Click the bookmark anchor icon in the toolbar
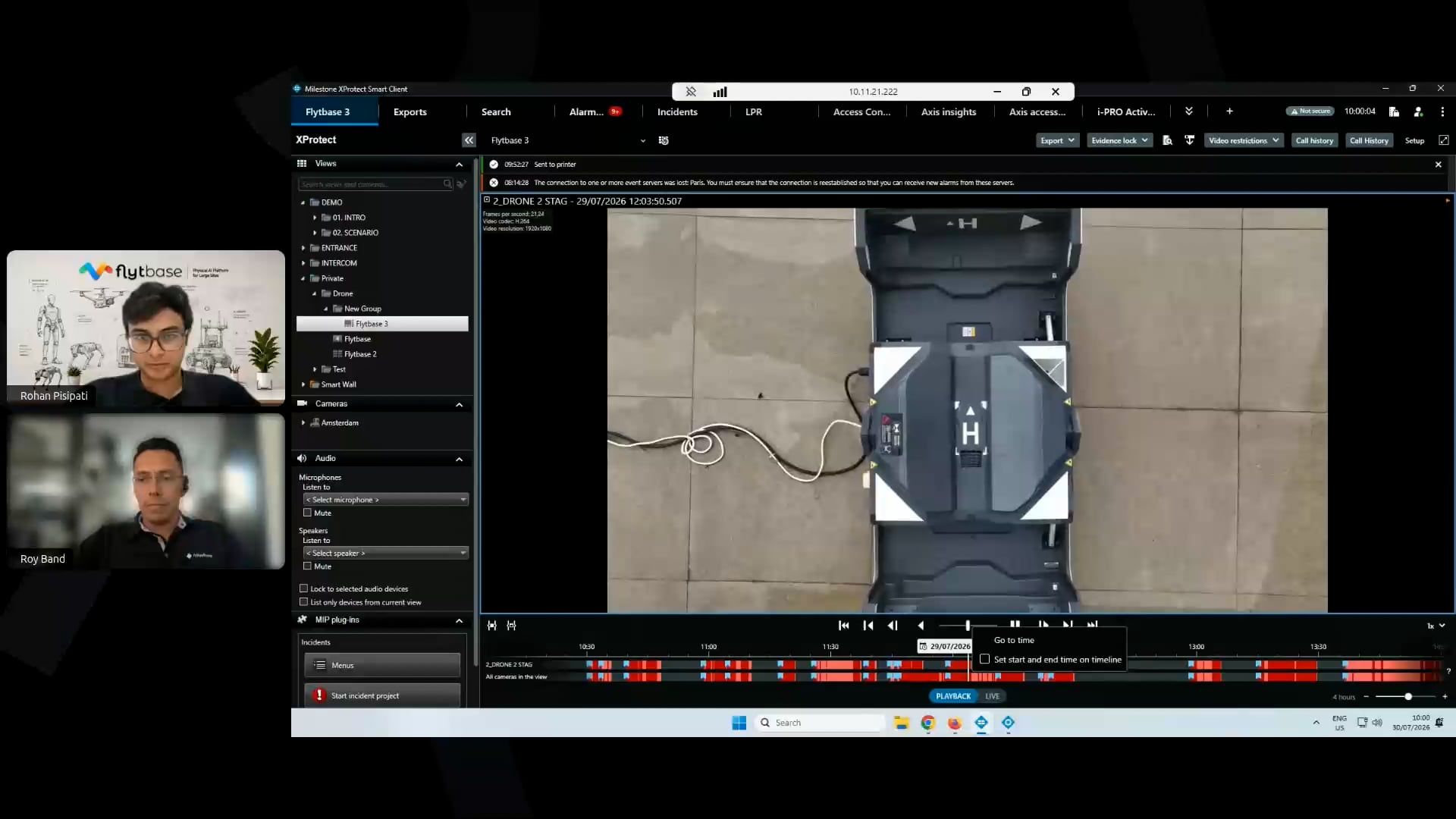 1189,140
